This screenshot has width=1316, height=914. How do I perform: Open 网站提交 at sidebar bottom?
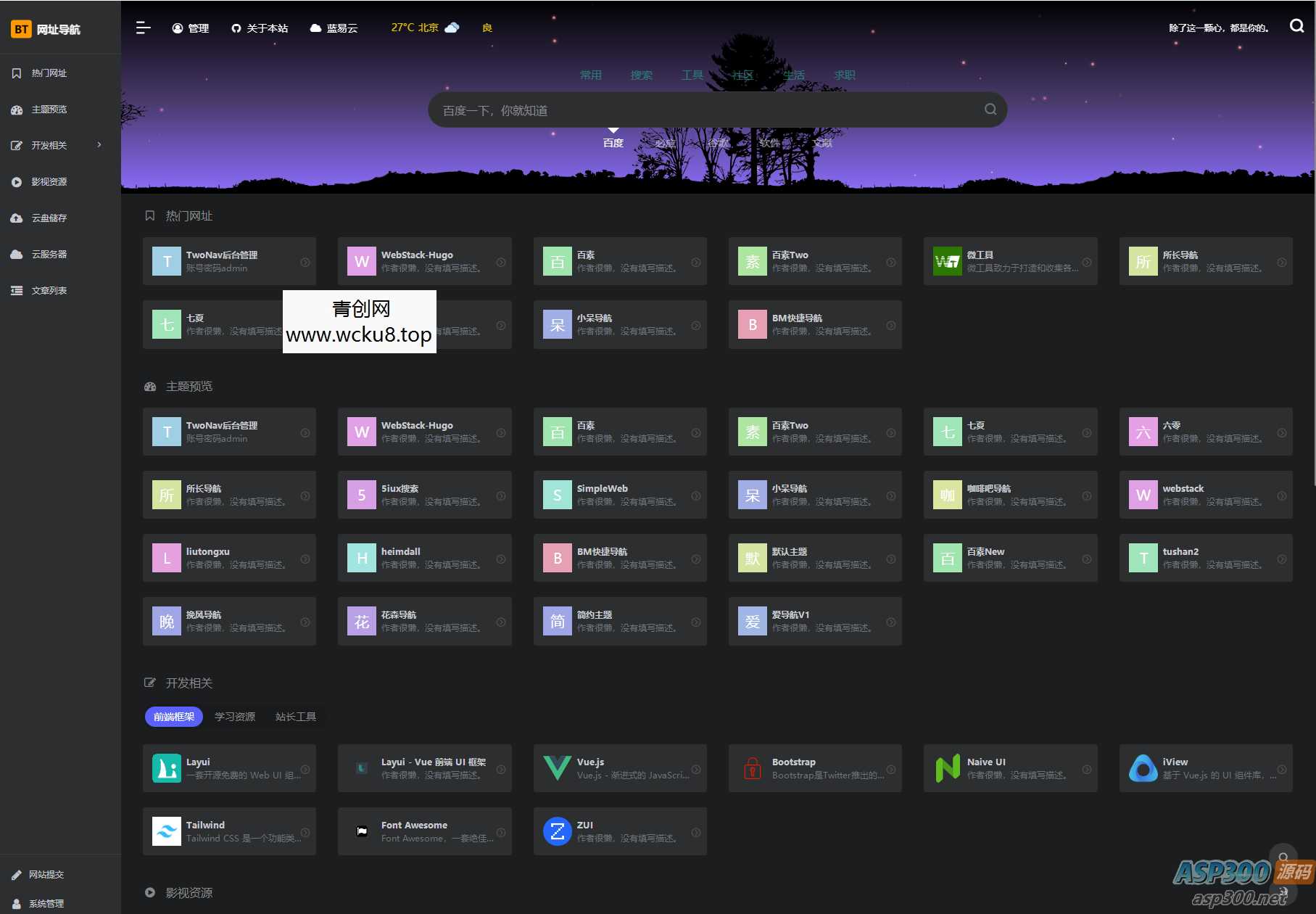pyautogui.click(x=46, y=874)
